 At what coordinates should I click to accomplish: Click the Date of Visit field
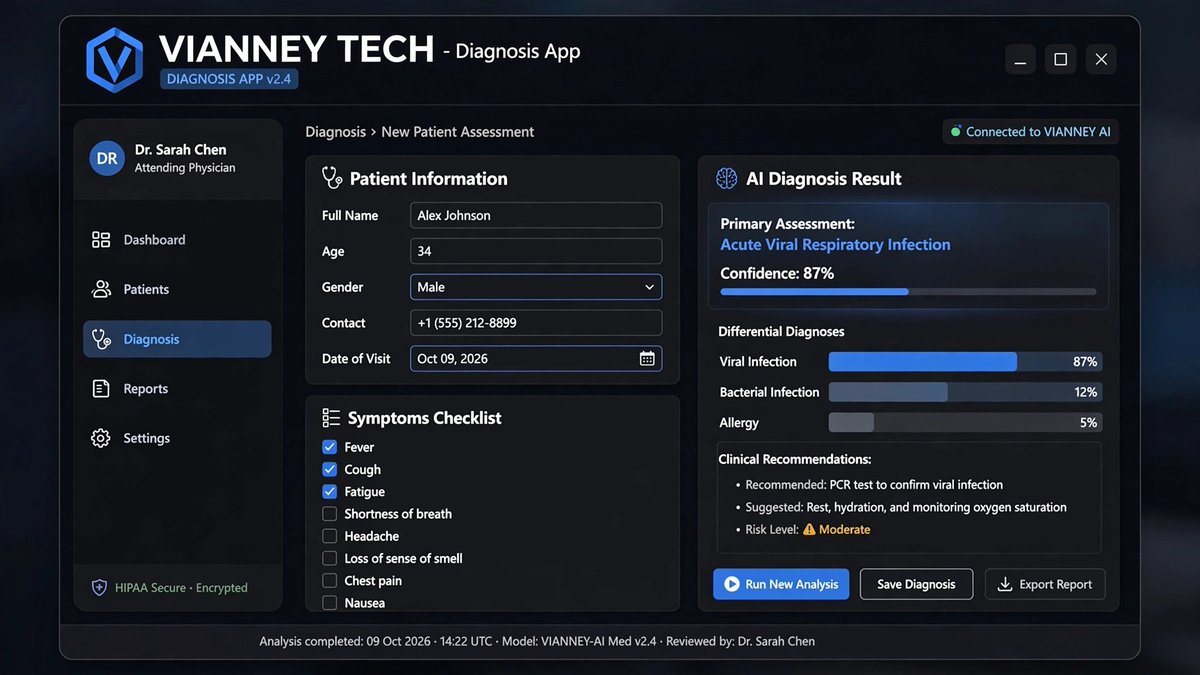pos(536,358)
